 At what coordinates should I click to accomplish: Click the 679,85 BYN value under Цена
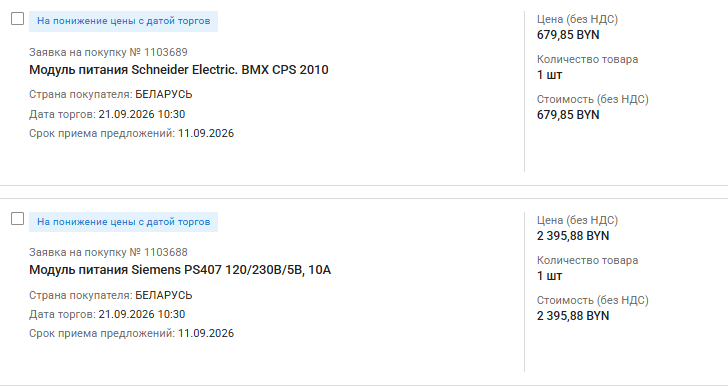pyautogui.click(x=568, y=35)
